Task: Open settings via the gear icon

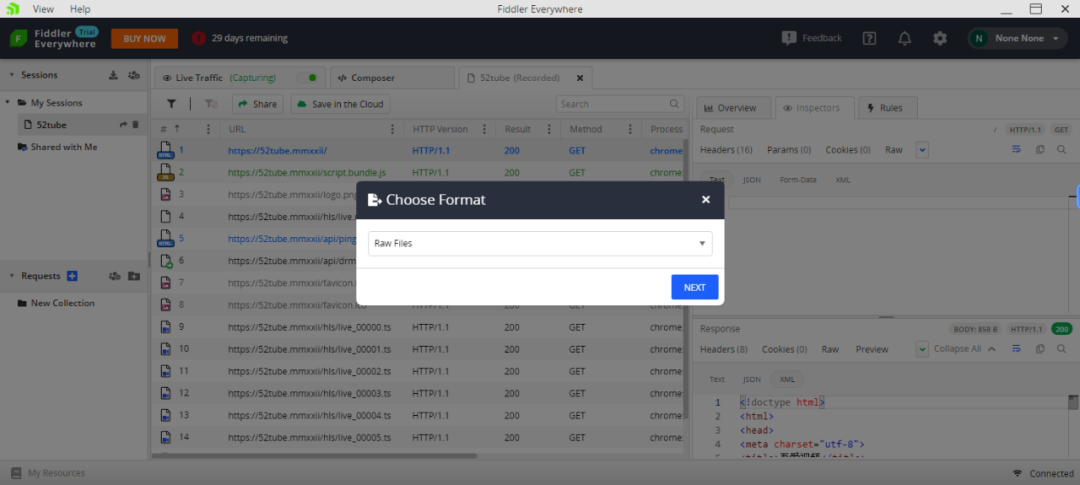Action: click(x=940, y=38)
